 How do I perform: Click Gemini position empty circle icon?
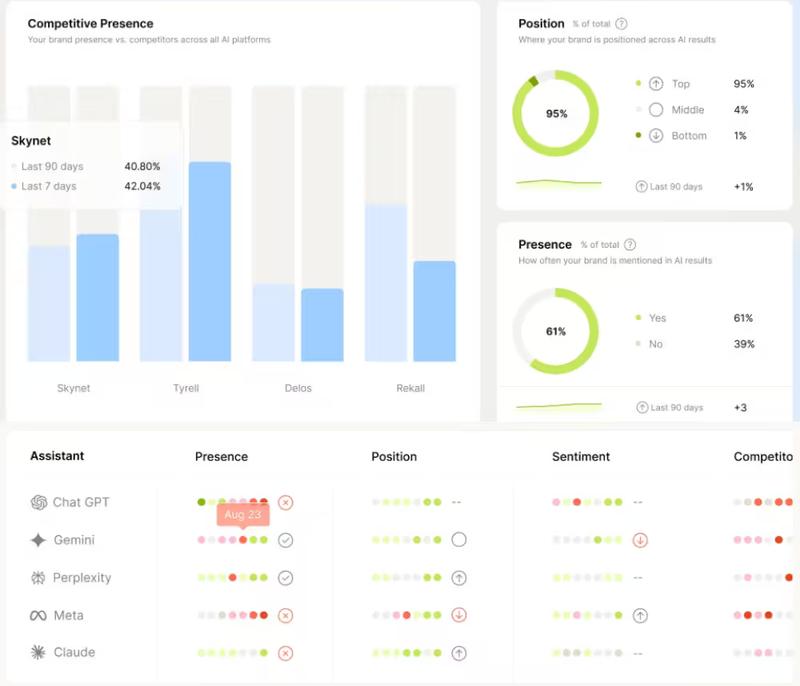[x=459, y=540]
